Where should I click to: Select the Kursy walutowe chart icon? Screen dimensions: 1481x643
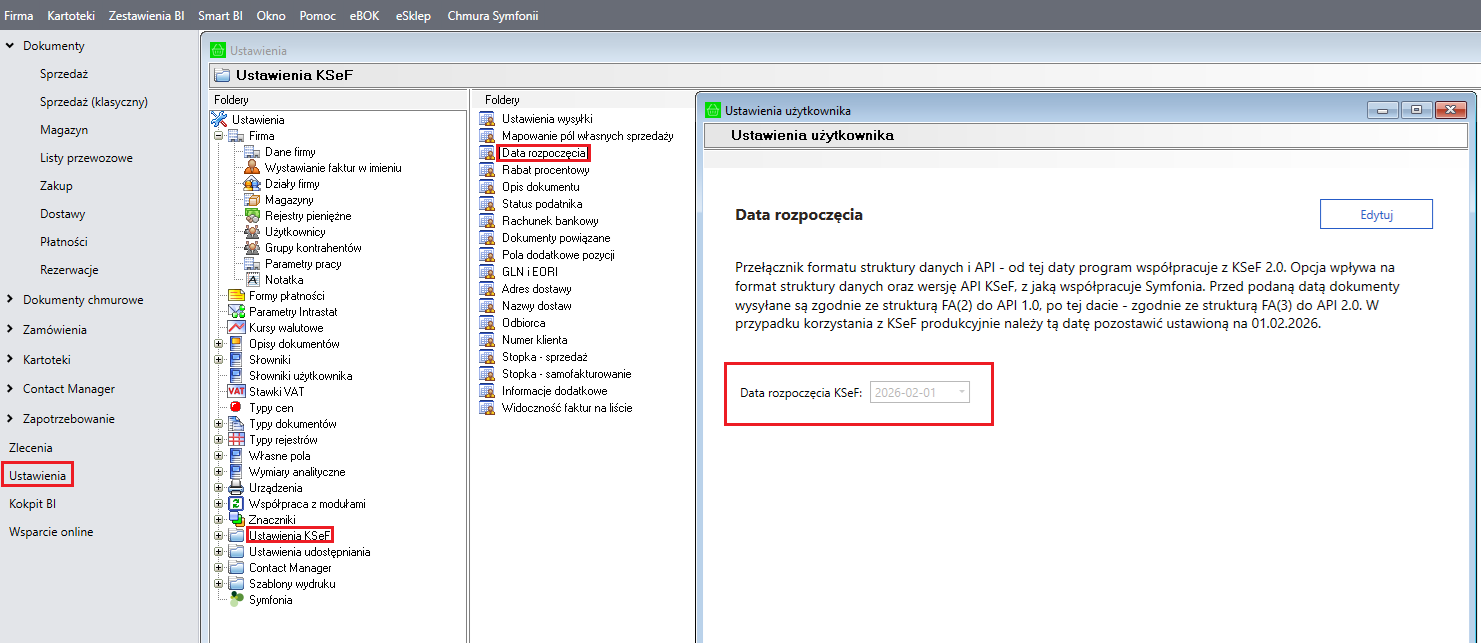click(236, 328)
